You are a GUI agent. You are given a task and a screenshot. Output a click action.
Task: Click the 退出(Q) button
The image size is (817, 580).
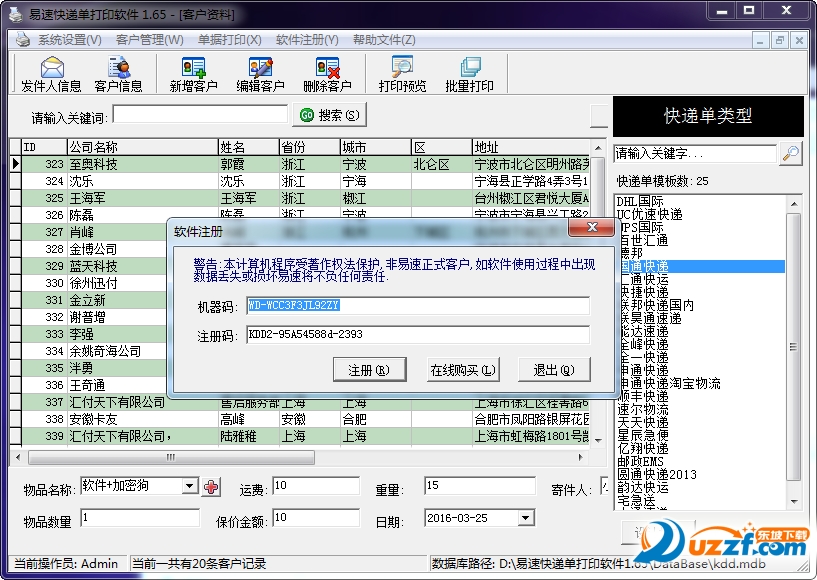point(554,369)
